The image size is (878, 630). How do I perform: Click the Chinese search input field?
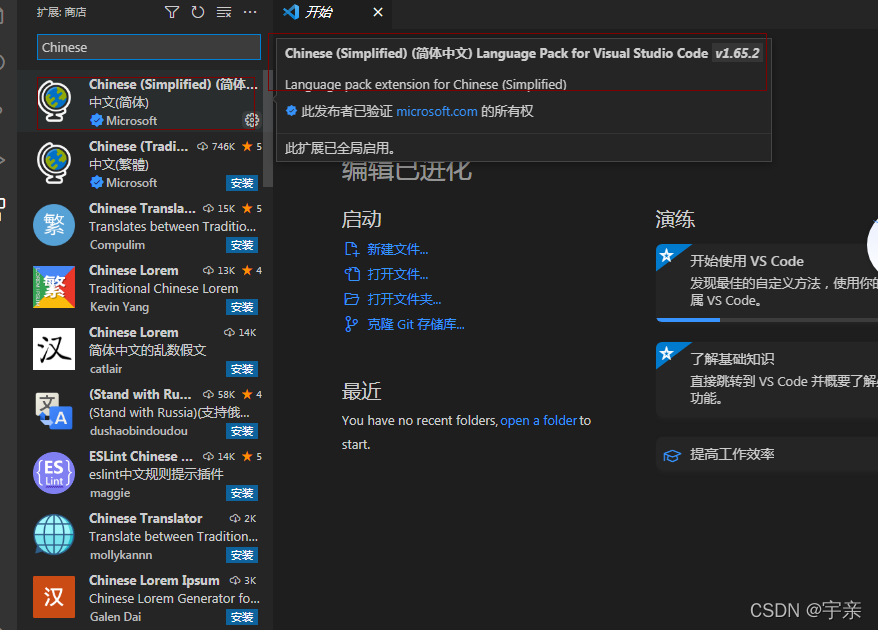click(x=149, y=47)
